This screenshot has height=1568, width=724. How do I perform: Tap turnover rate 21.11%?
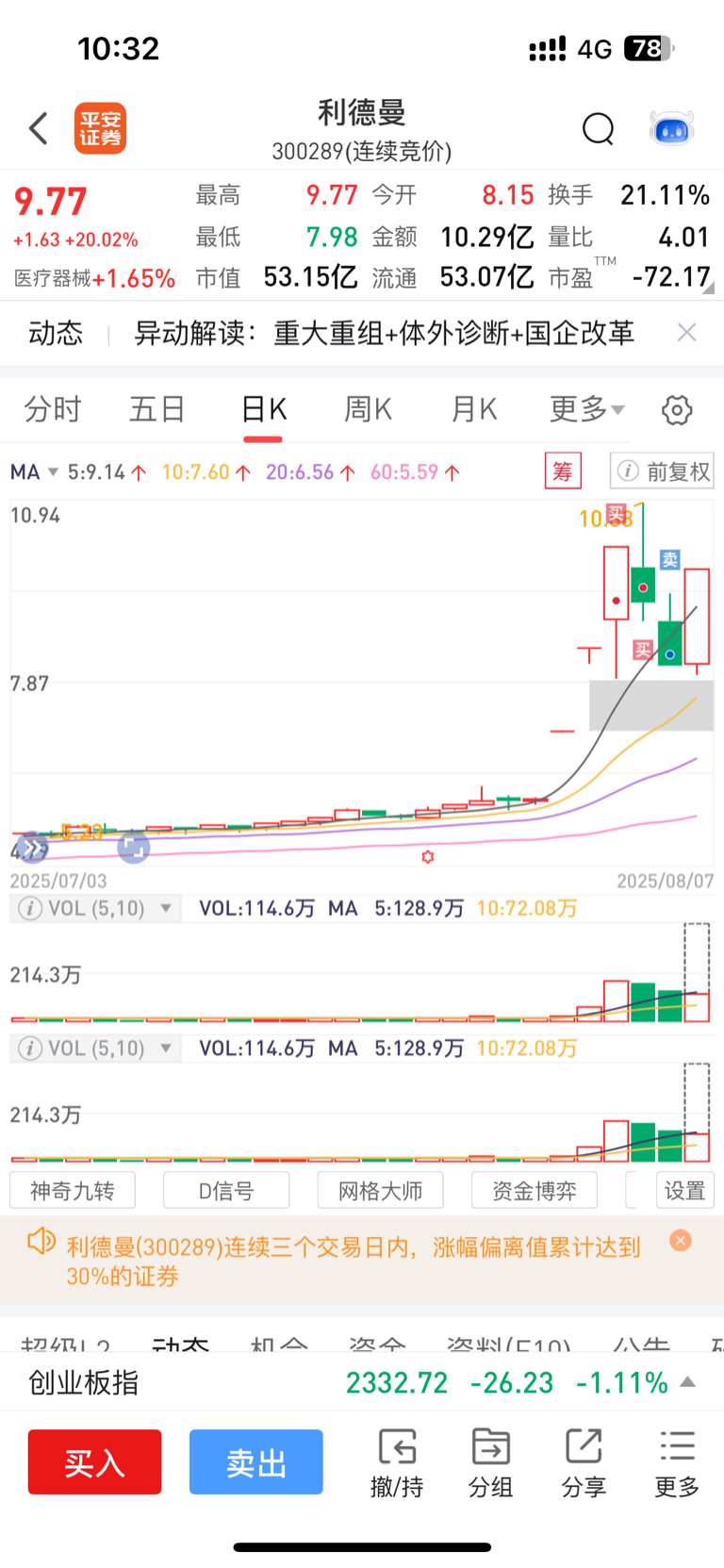point(665,195)
